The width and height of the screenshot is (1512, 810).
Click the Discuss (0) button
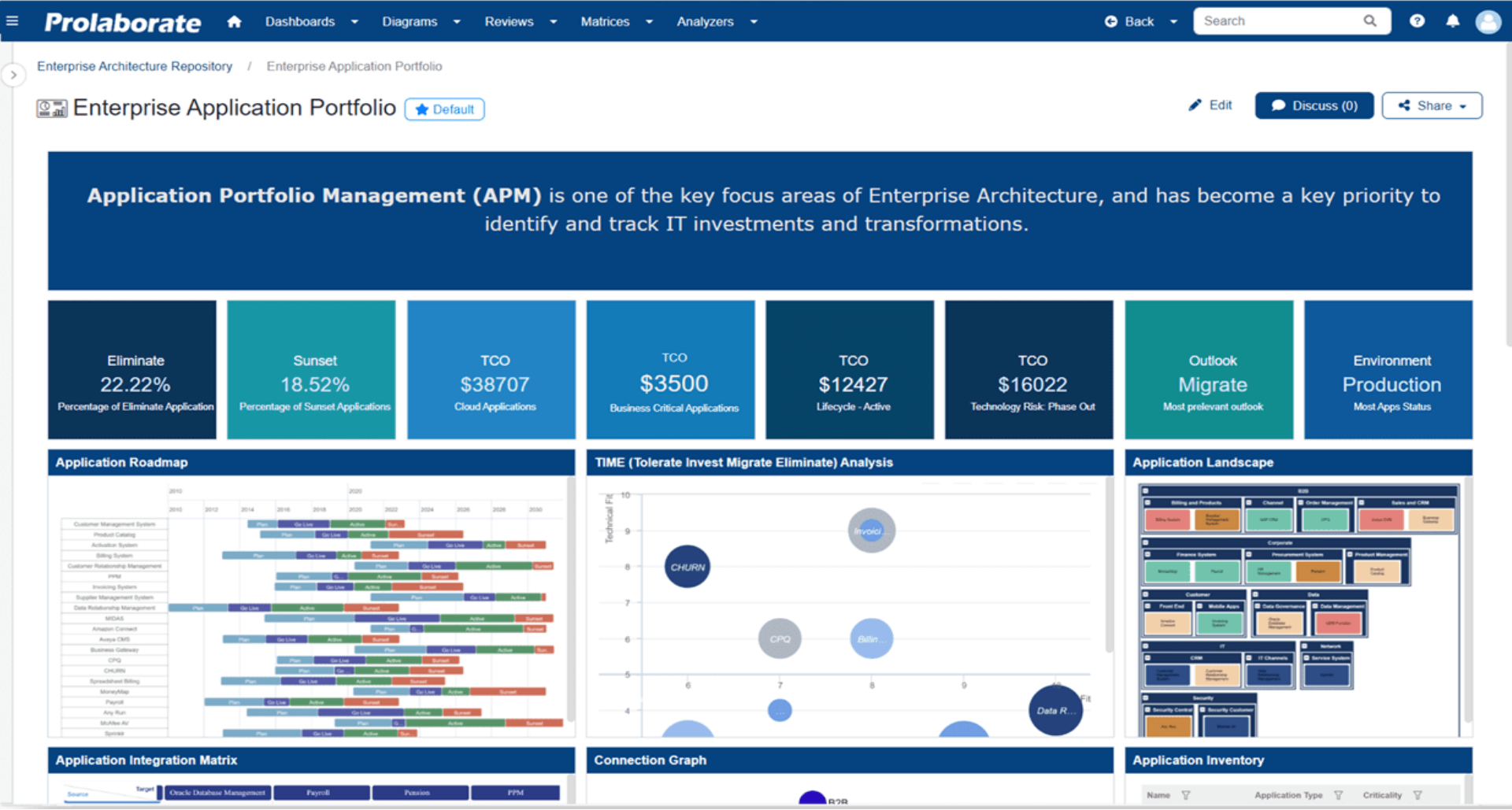tap(1314, 105)
